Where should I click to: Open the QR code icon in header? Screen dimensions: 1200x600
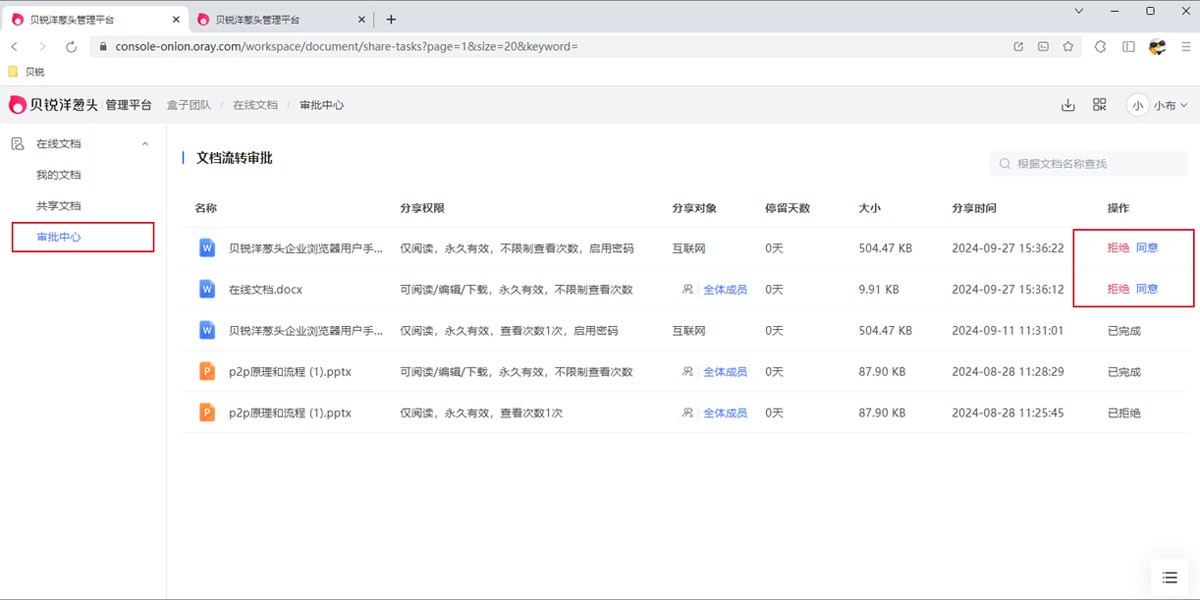[1099, 105]
